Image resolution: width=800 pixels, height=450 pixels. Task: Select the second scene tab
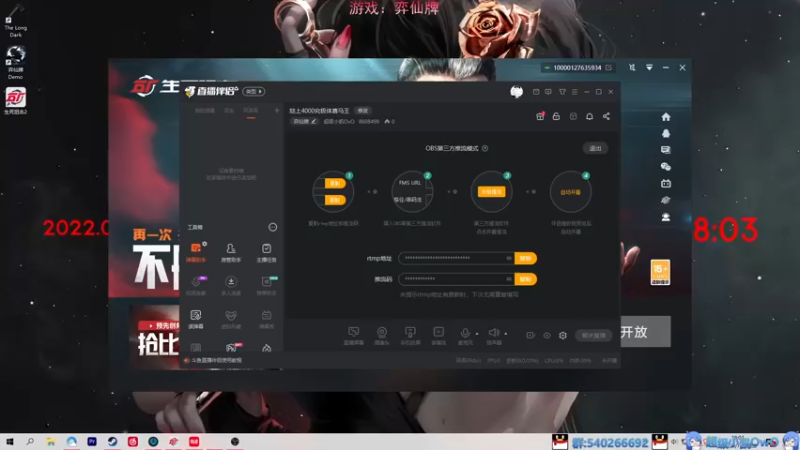point(229,111)
